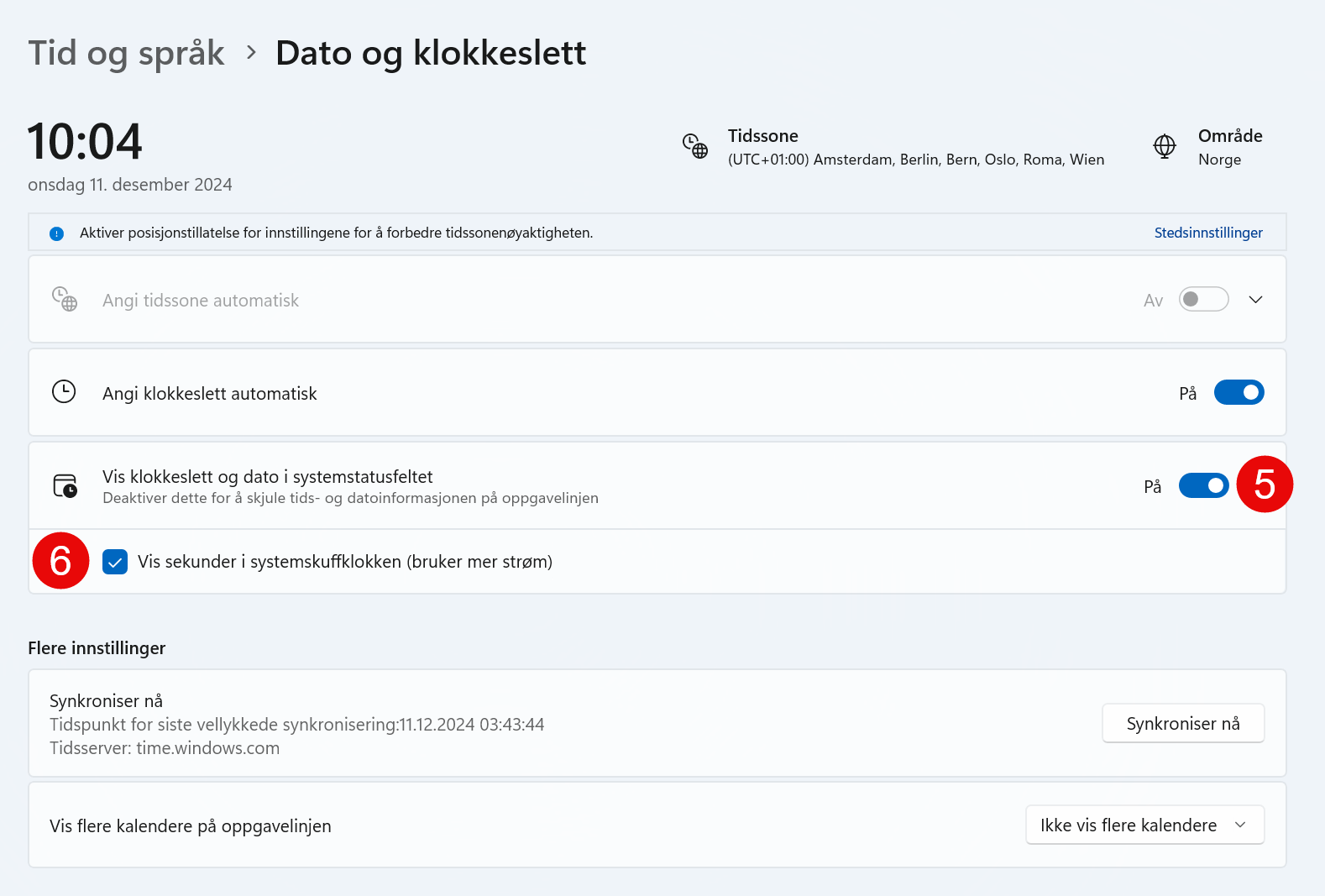Expand the Angi tidssone automatisk section chevron

coord(1255,300)
